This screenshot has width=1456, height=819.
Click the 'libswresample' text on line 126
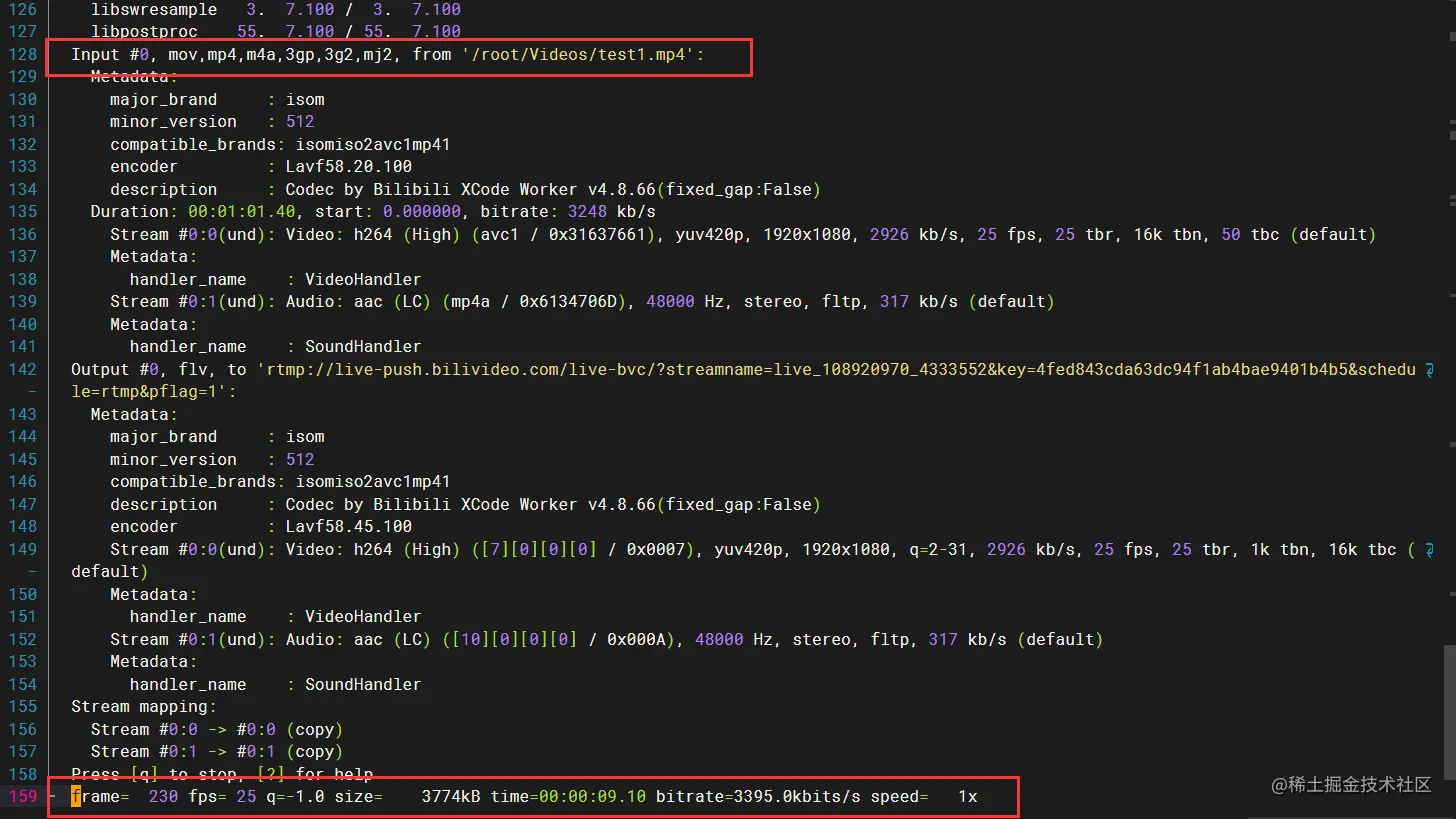154,9
